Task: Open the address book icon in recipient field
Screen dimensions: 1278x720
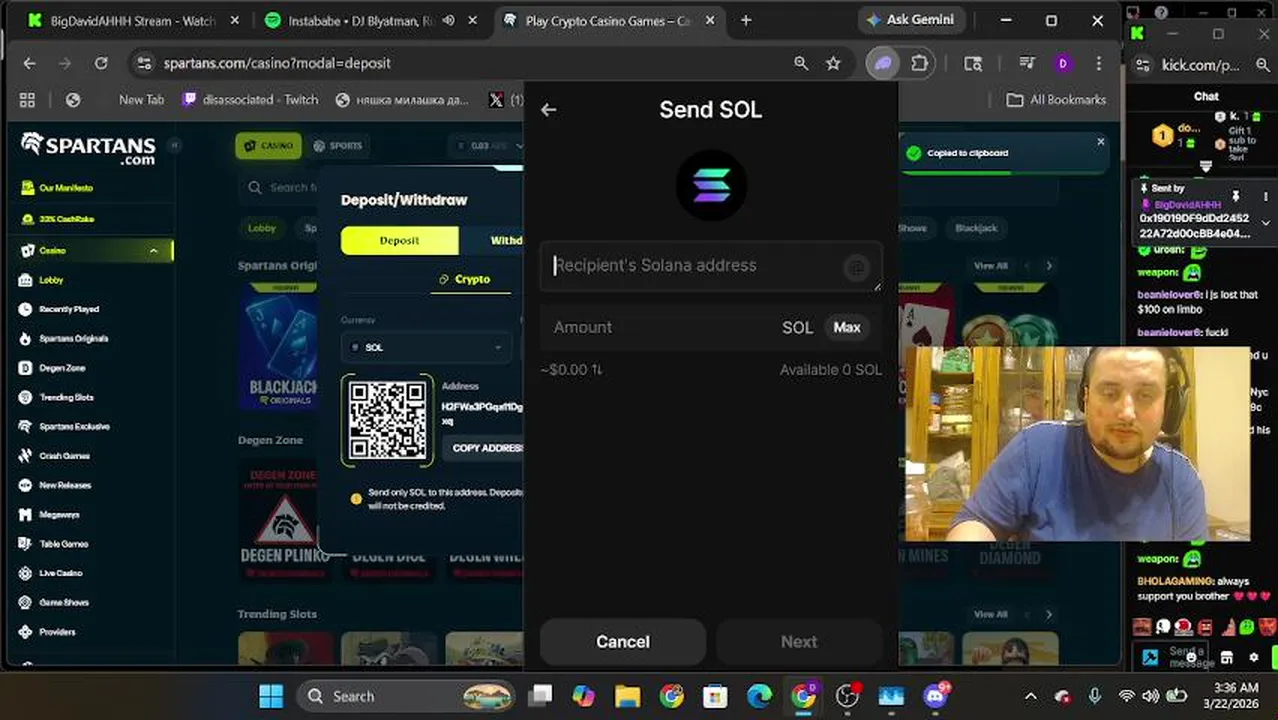Action: click(856, 267)
